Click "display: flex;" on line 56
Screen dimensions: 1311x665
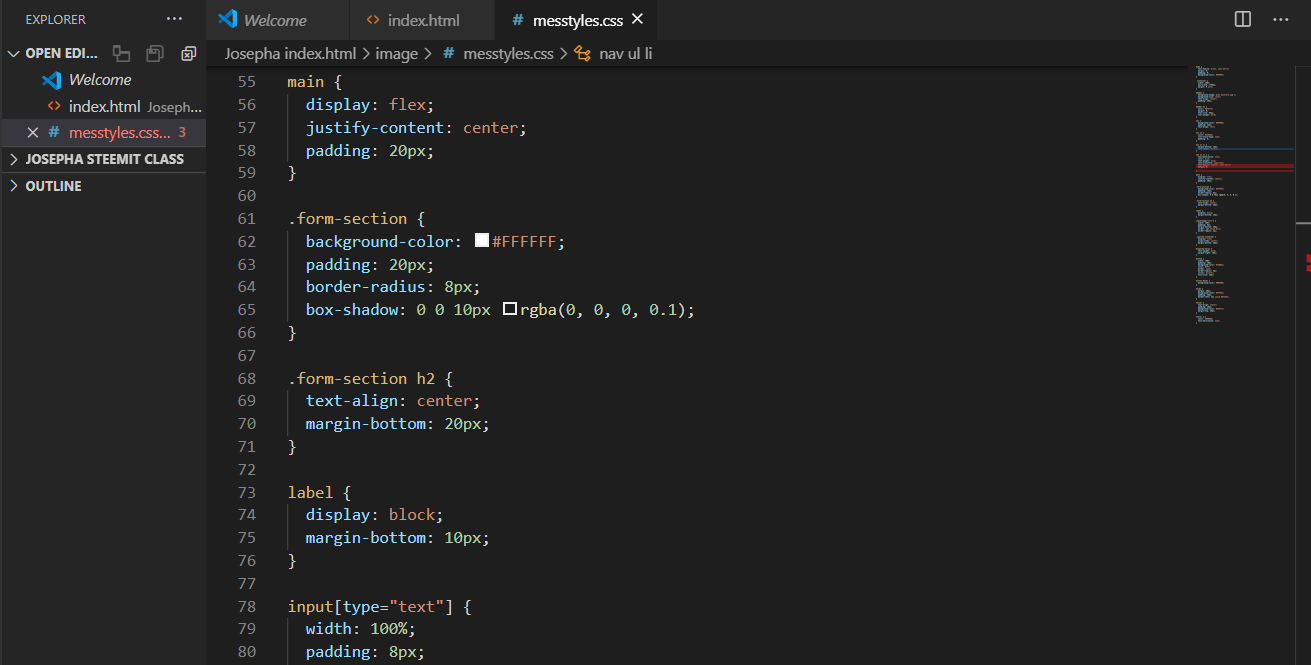370,104
